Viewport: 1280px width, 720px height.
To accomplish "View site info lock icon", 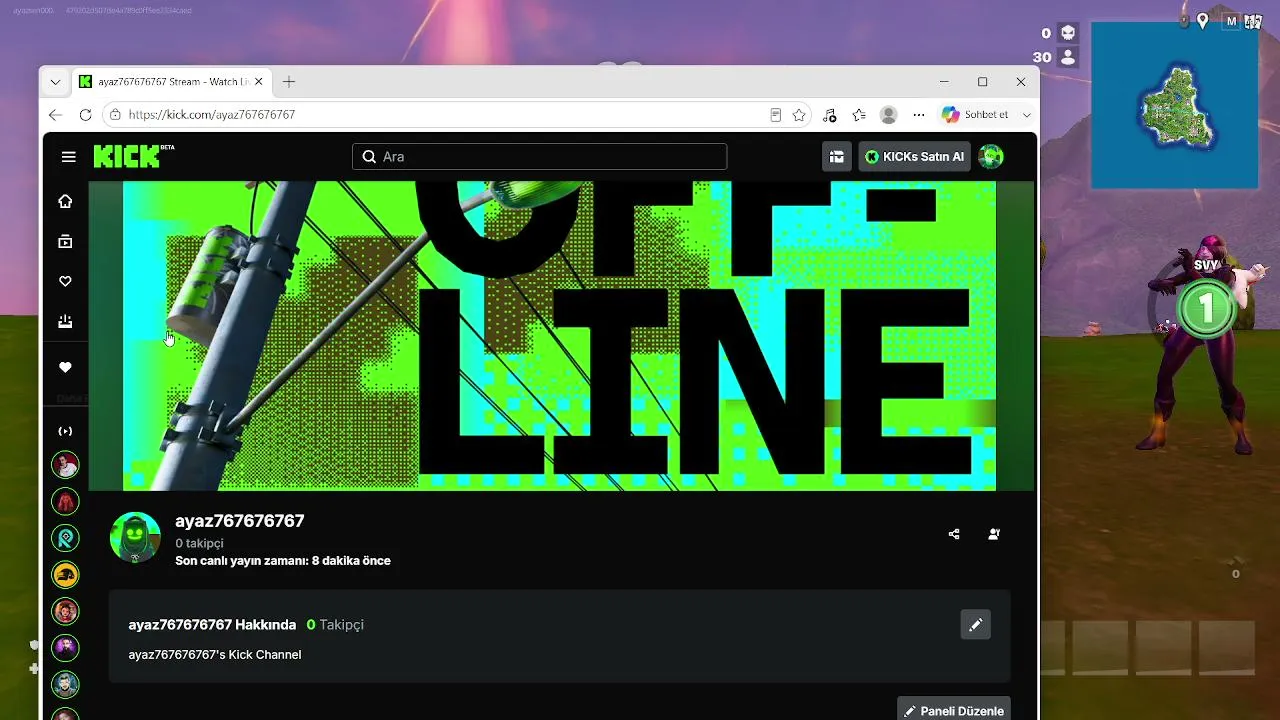I will click(x=115, y=115).
